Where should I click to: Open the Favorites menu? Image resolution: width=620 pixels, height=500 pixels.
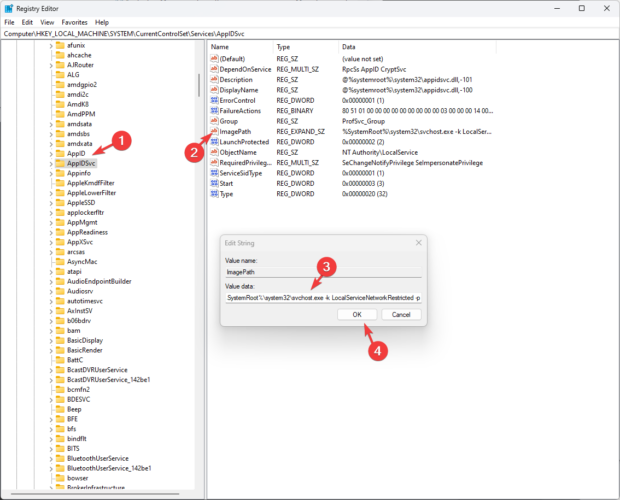pyautogui.click(x=74, y=21)
